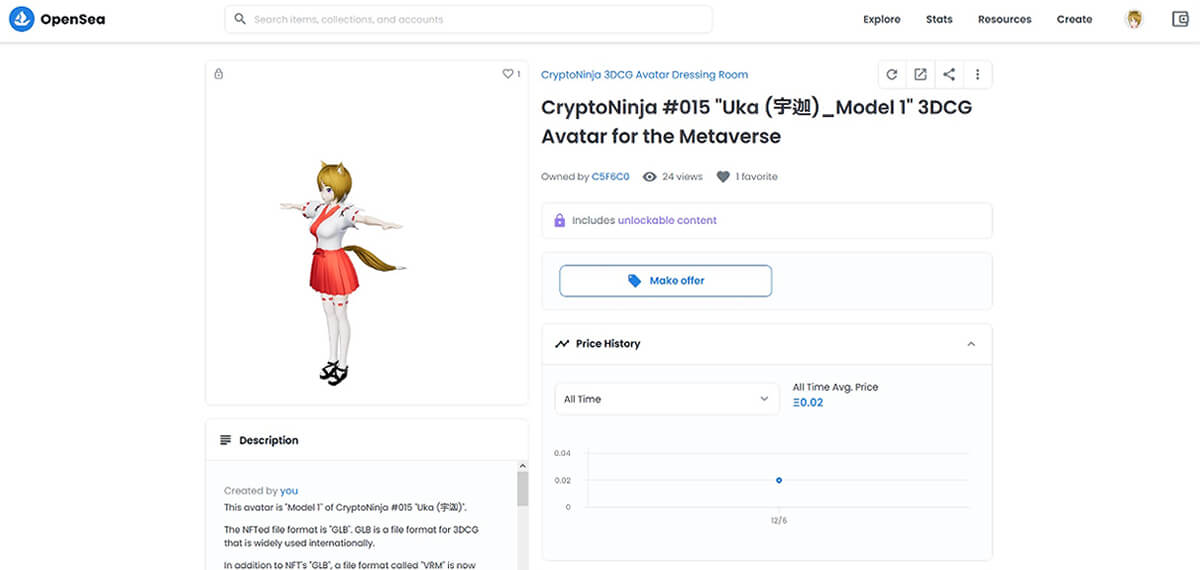Image resolution: width=1200 pixels, height=570 pixels.
Task: Open the wallet icon
Action: (x=1180, y=19)
